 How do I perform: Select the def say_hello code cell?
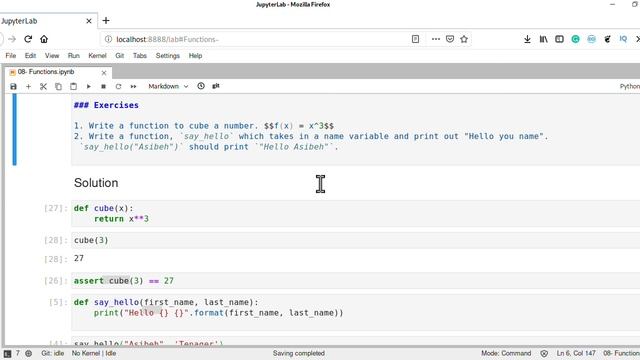(x=356, y=312)
